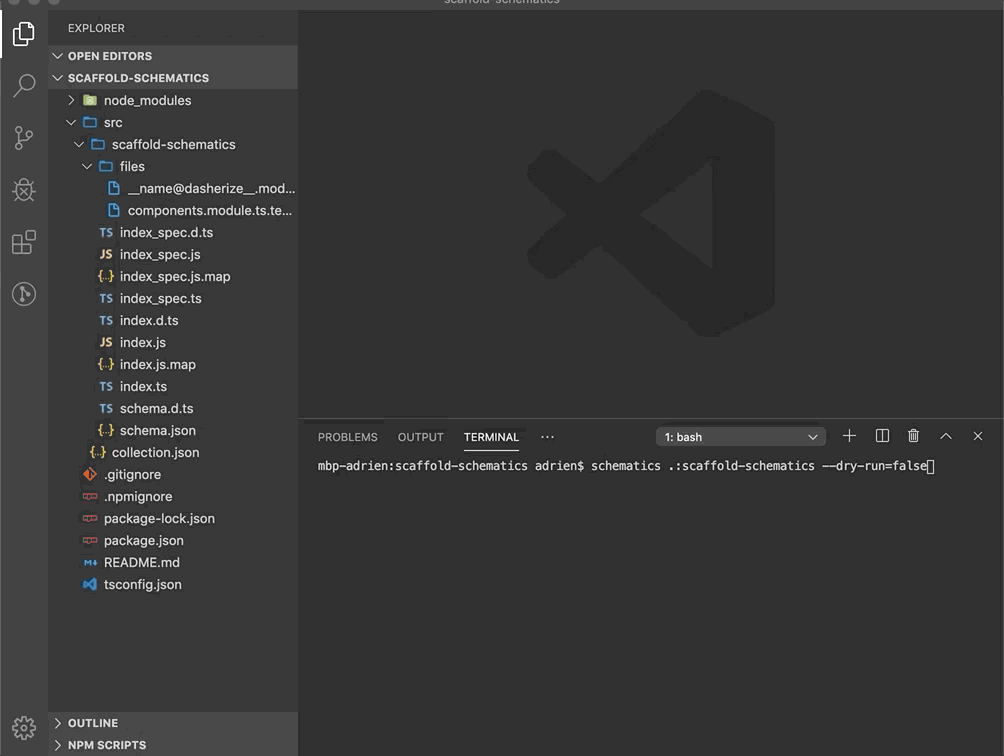Click the schema.json braces icon
Image resolution: width=1004 pixels, height=756 pixels.
click(106, 430)
